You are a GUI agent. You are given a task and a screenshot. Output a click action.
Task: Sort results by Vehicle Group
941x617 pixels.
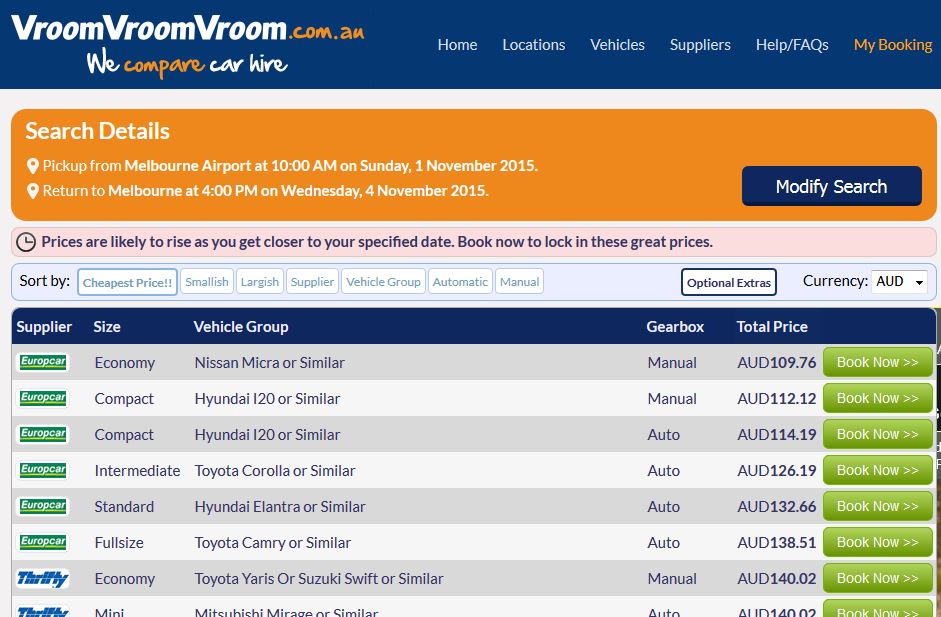coord(383,281)
